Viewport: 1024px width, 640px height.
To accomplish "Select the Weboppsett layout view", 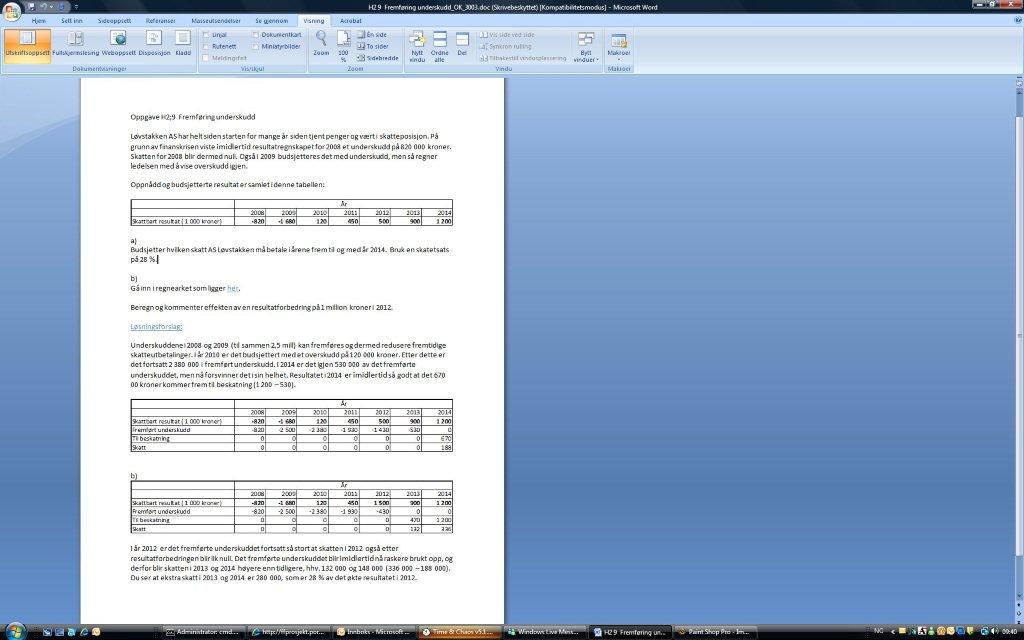I will point(119,43).
